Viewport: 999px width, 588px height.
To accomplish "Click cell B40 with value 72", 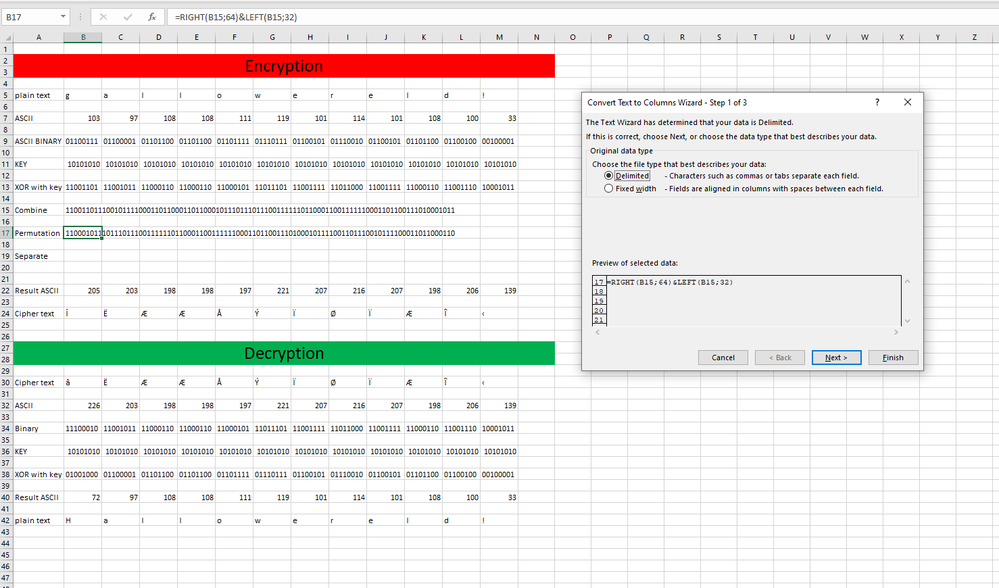I will click(x=83, y=498).
